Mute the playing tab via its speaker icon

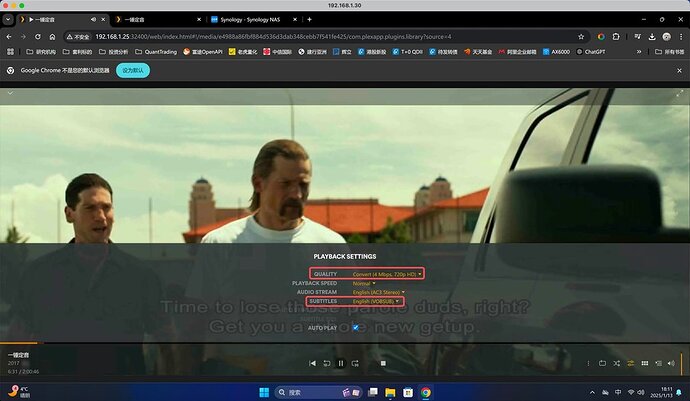click(x=93, y=19)
